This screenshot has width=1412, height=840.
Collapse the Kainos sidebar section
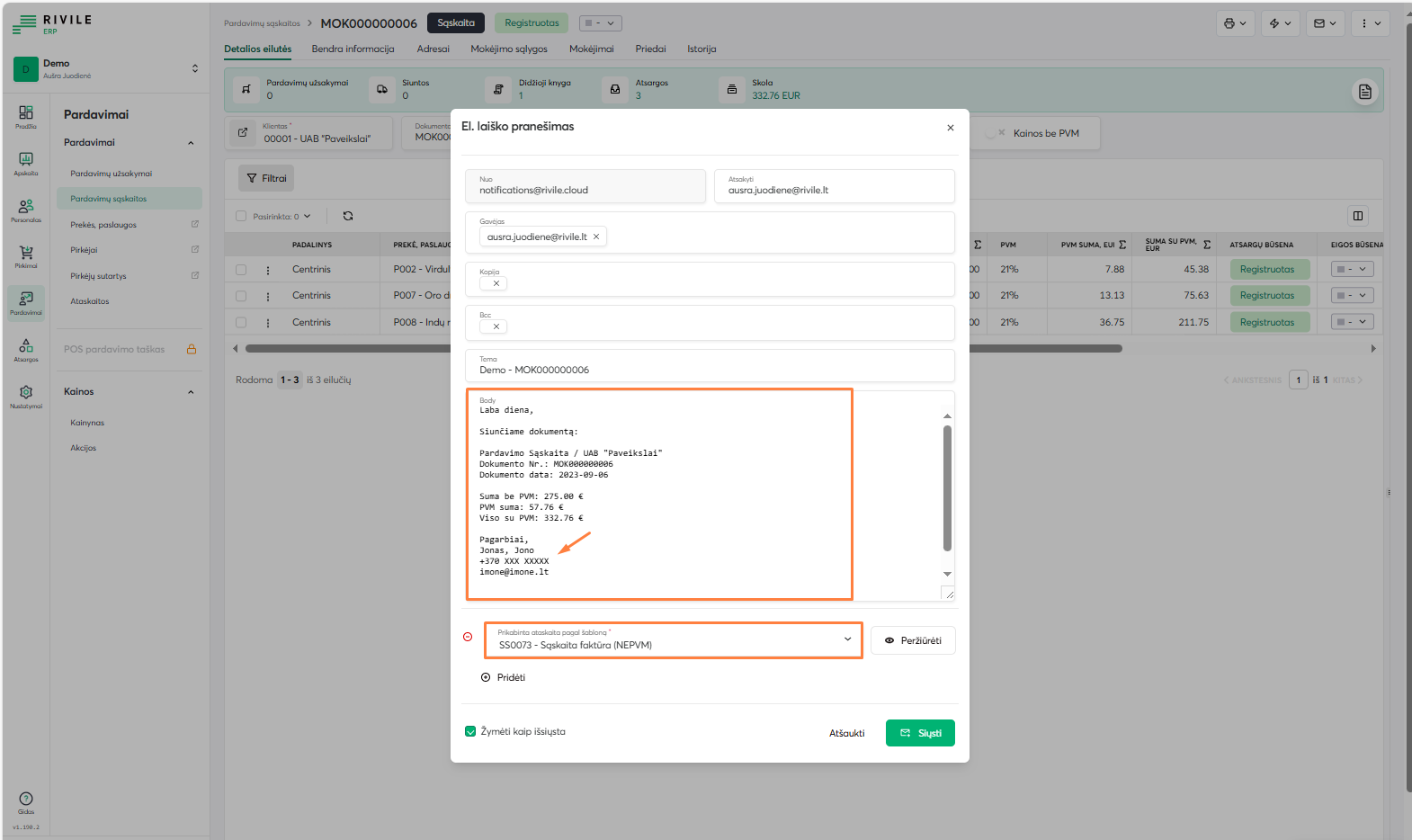coord(191,392)
